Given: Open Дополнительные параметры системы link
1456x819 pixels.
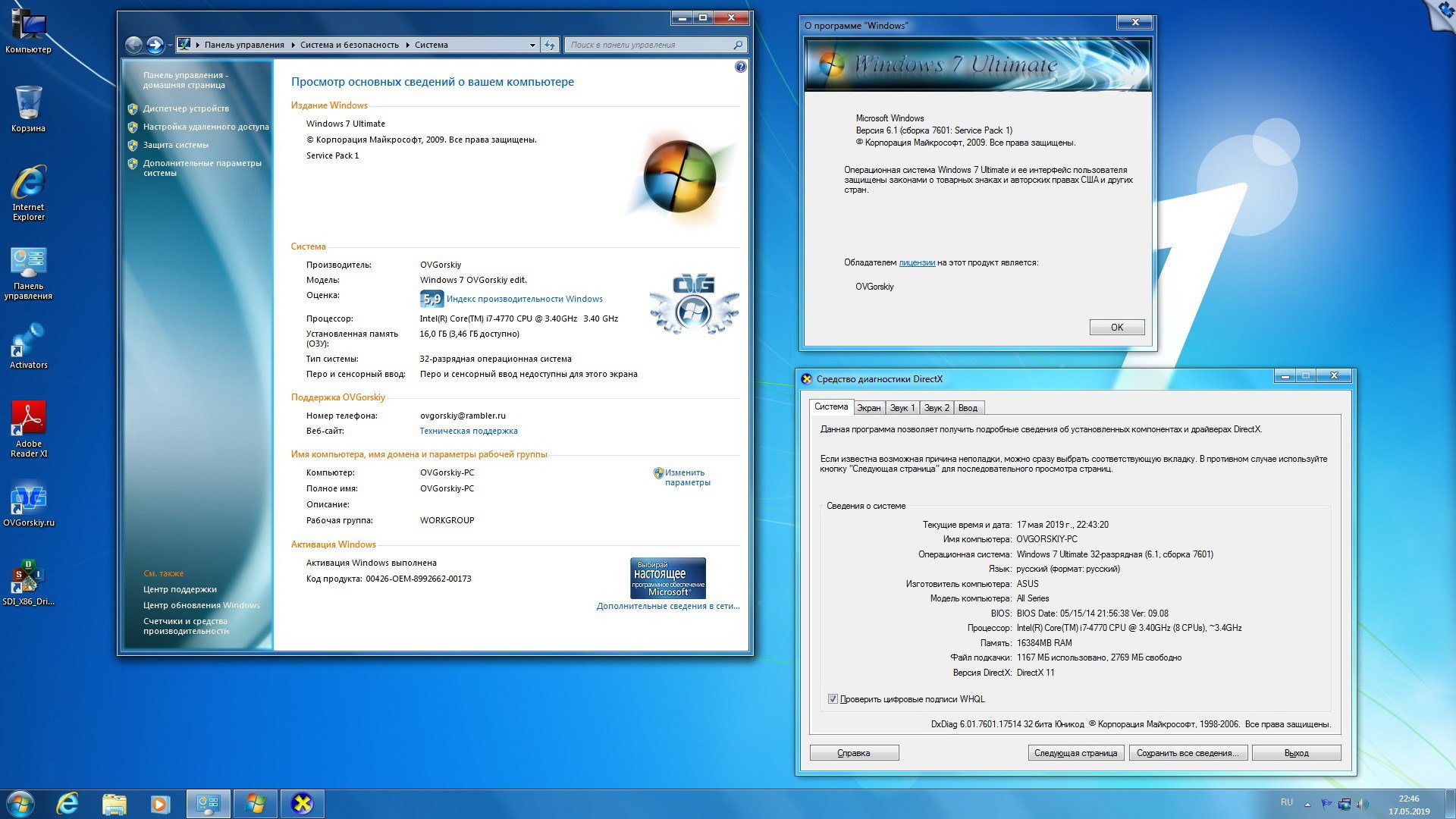Looking at the screenshot, I should (202, 168).
